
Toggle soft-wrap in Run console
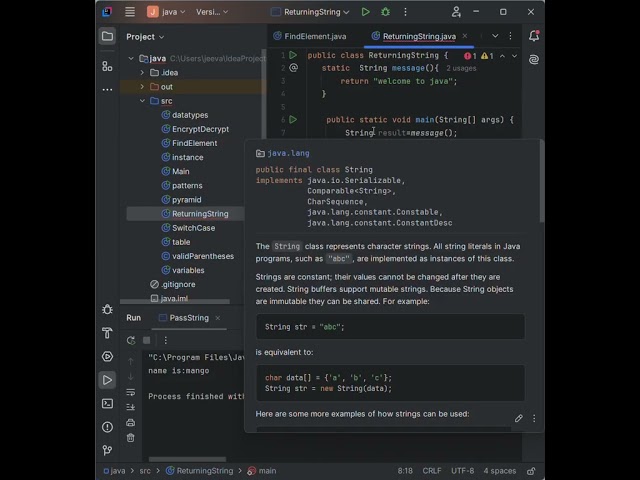coord(131,392)
